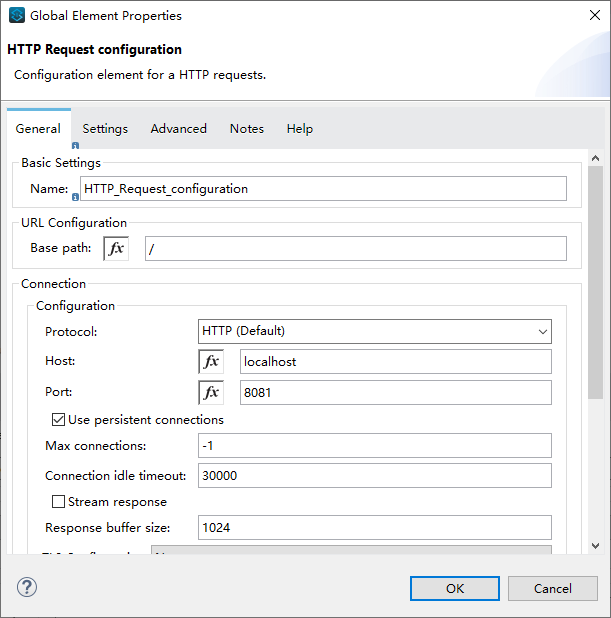This screenshot has width=611, height=618.
Task: Click the Cancel button
Action: (x=552, y=588)
